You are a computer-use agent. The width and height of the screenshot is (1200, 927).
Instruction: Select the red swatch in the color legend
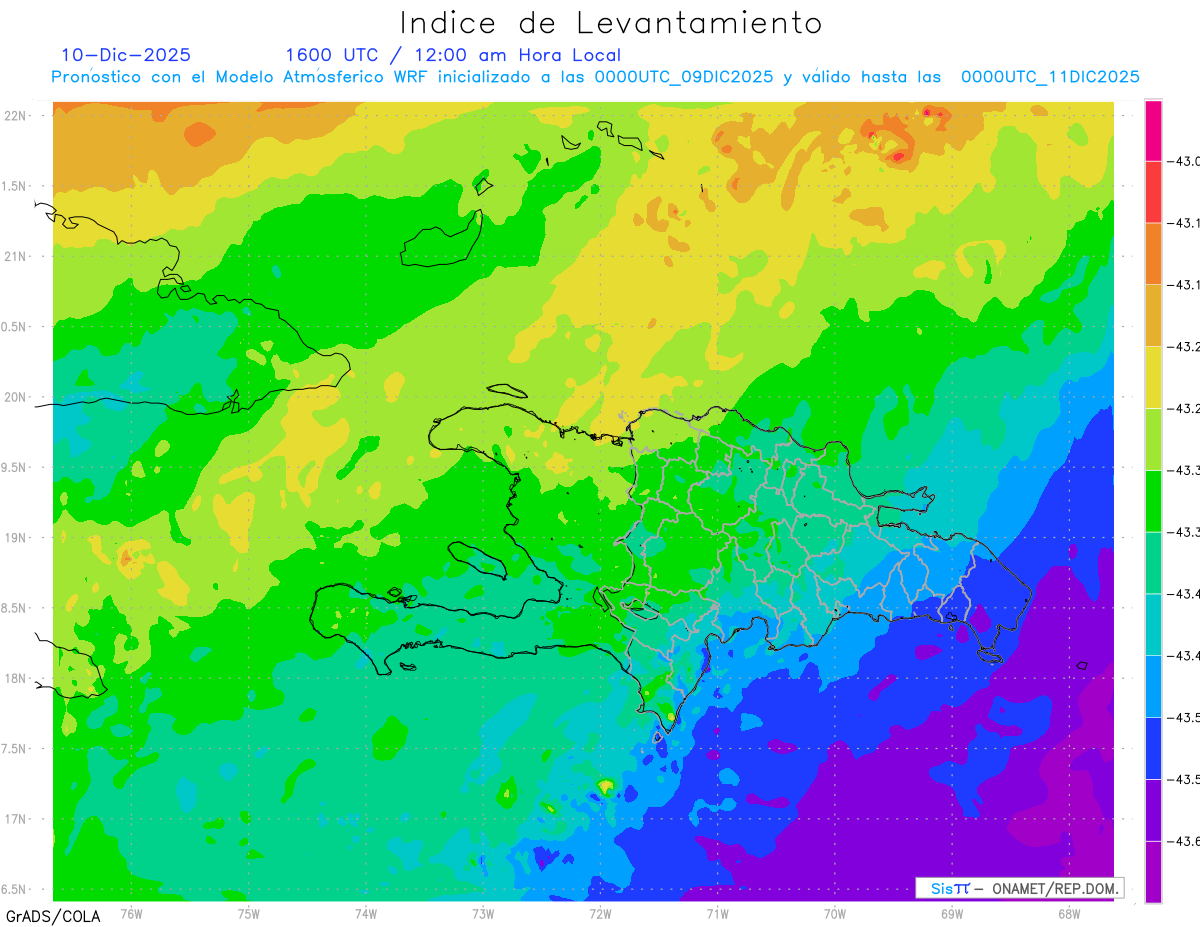(1153, 191)
